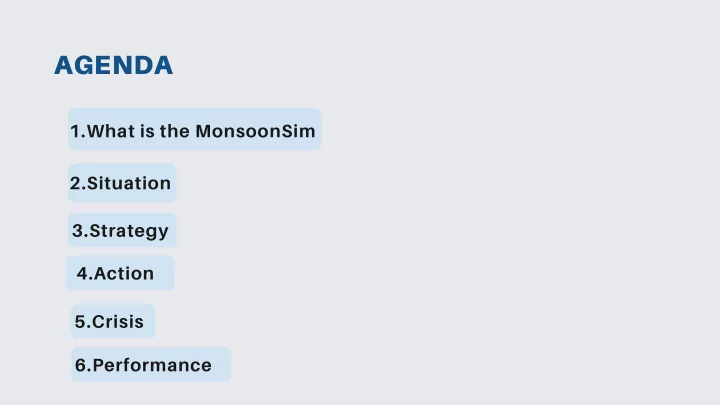Select the "1.What is the MonsoonSim" agenda item
720x405 pixels.
195,129
